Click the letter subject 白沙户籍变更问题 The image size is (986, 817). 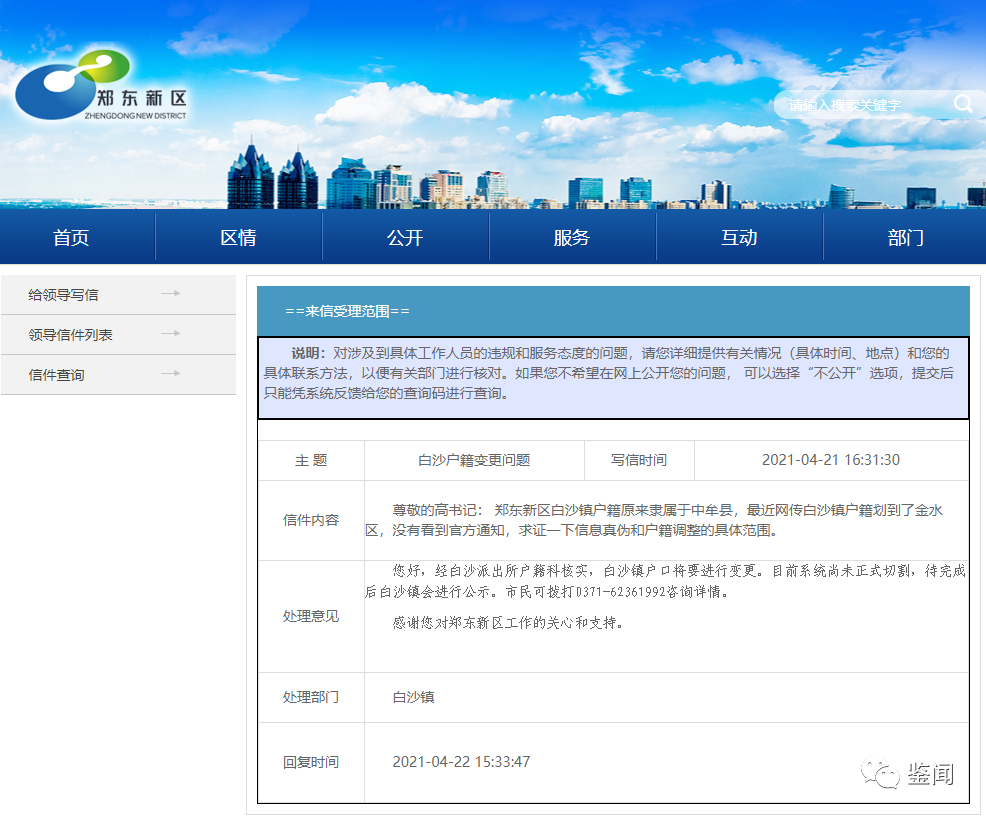click(474, 460)
